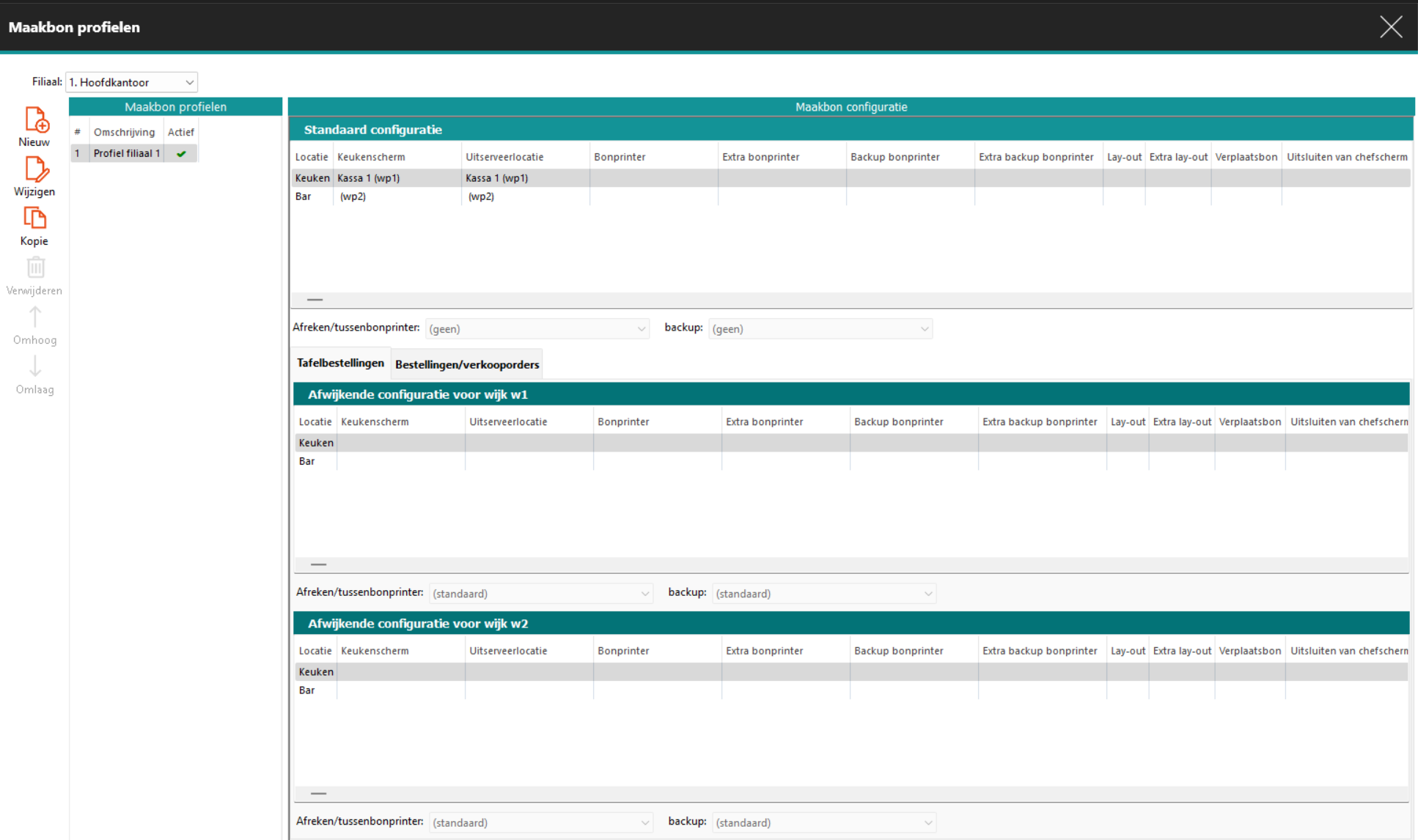Click the Nieuw new profile icon
The image size is (1418, 840).
point(35,119)
